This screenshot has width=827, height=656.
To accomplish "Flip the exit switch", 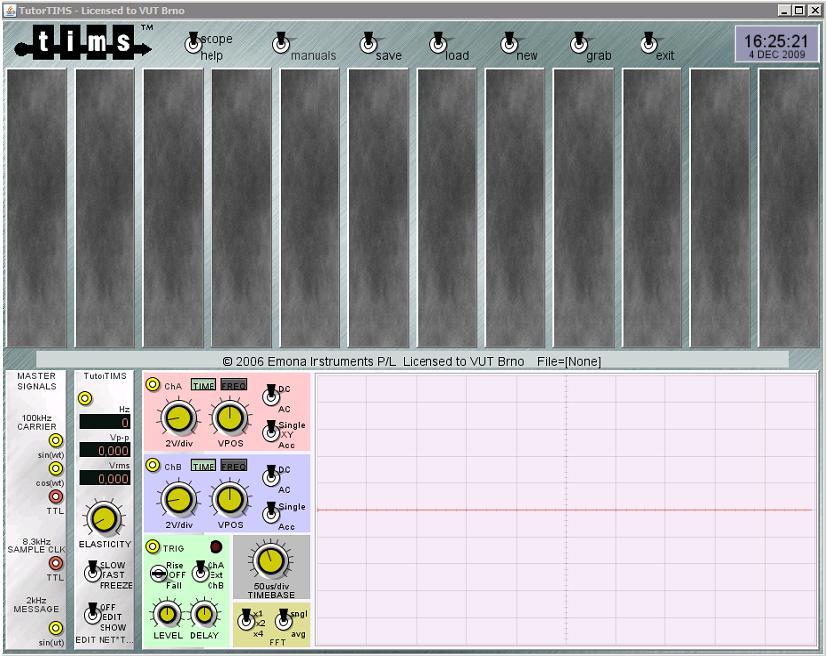I will [x=649, y=43].
